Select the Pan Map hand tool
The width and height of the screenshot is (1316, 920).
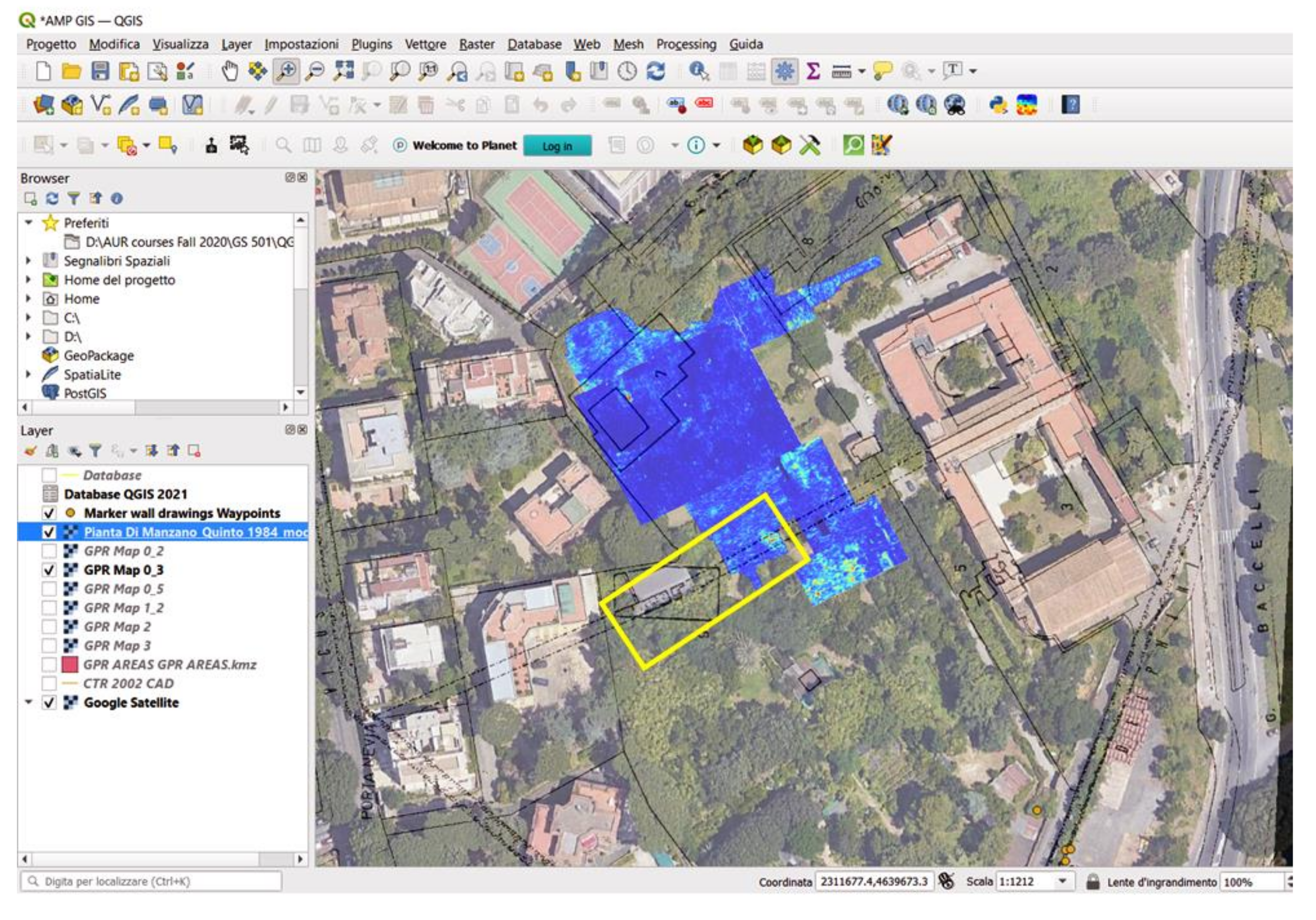(229, 71)
